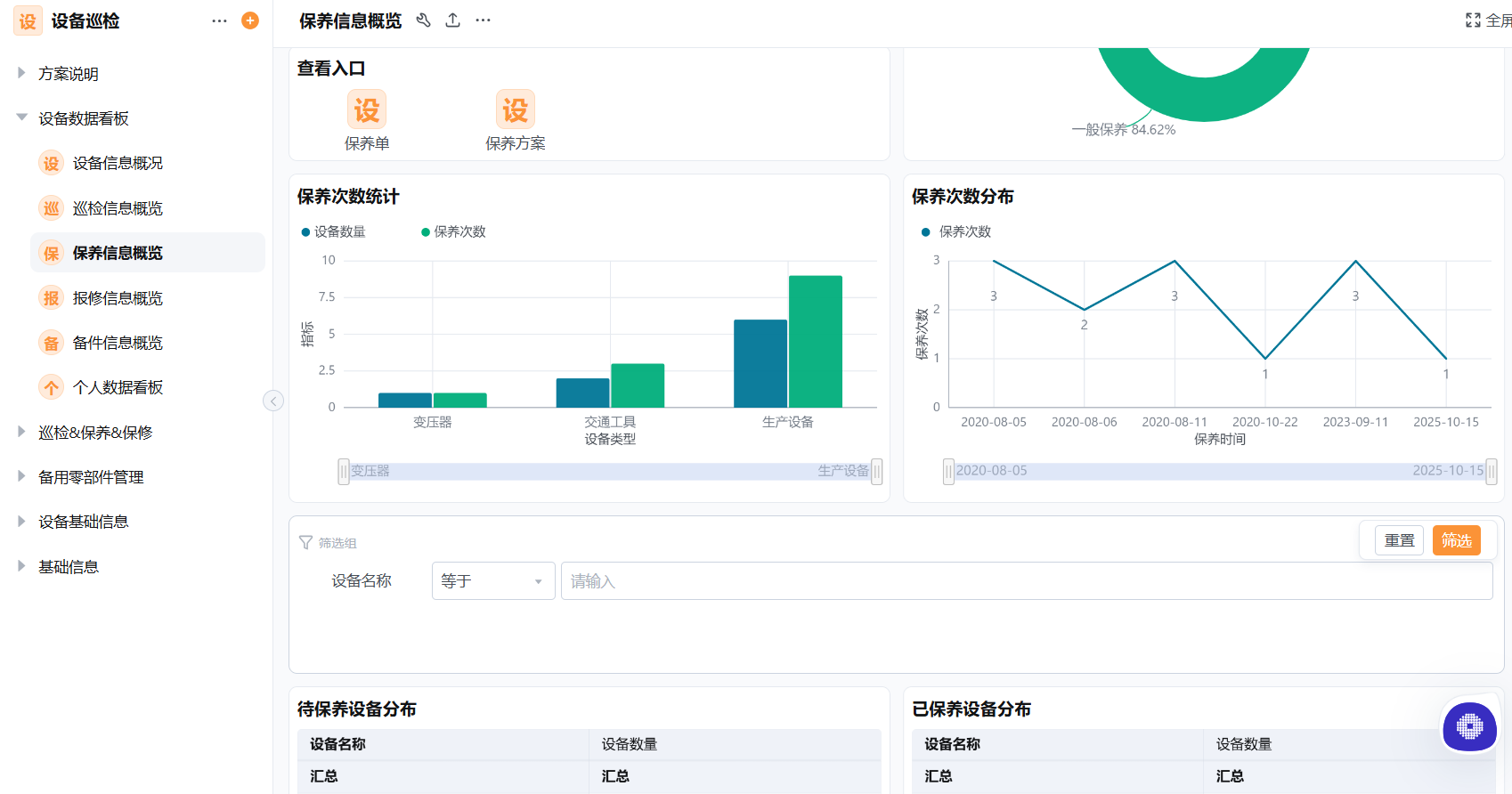Click the 设 icon of 设备信息概况
1512x794 pixels.
point(52,163)
